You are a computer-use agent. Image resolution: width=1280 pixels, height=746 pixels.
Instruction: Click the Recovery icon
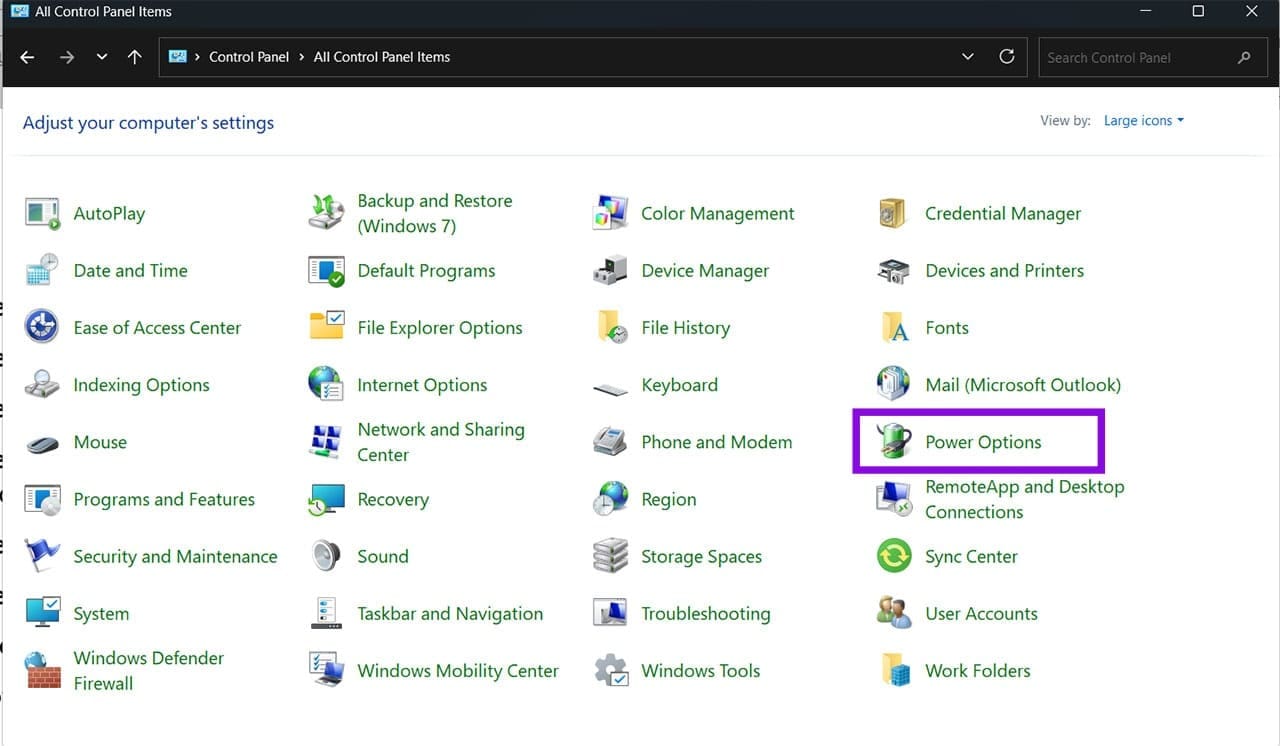(326, 499)
